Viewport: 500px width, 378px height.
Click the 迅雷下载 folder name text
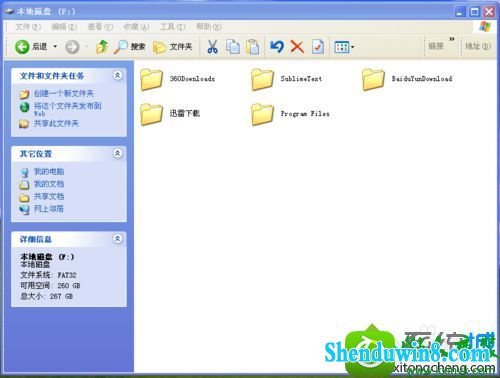(185, 113)
